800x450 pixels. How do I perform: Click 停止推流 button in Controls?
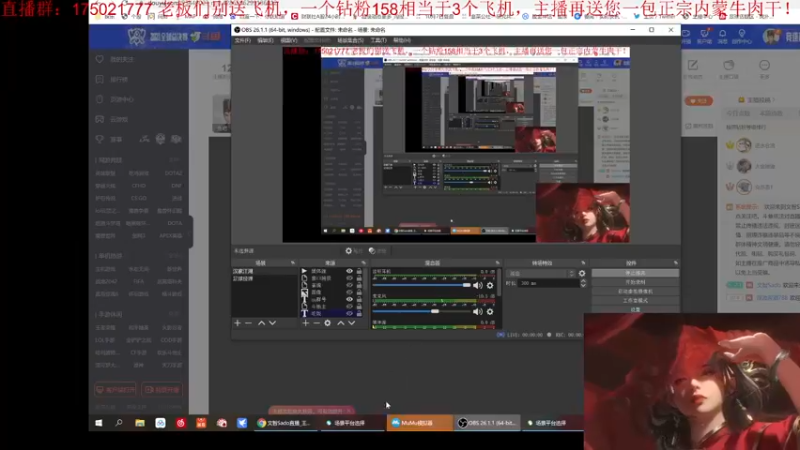click(635, 273)
